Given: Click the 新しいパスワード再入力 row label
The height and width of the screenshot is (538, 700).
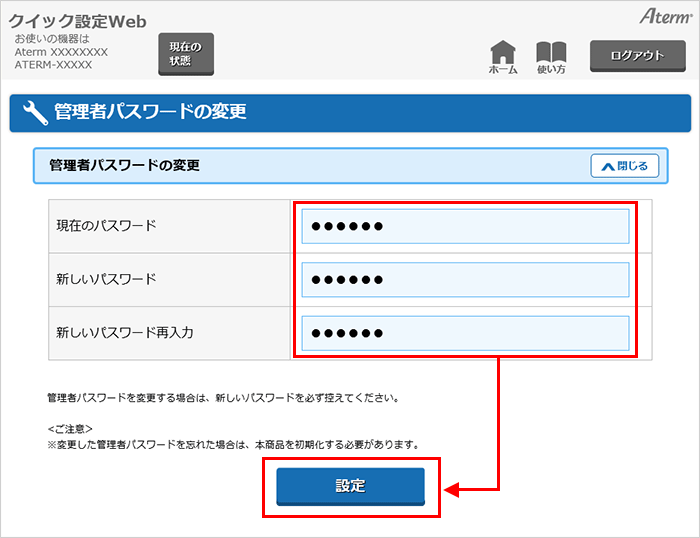Looking at the screenshot, I should coord(125,332).
